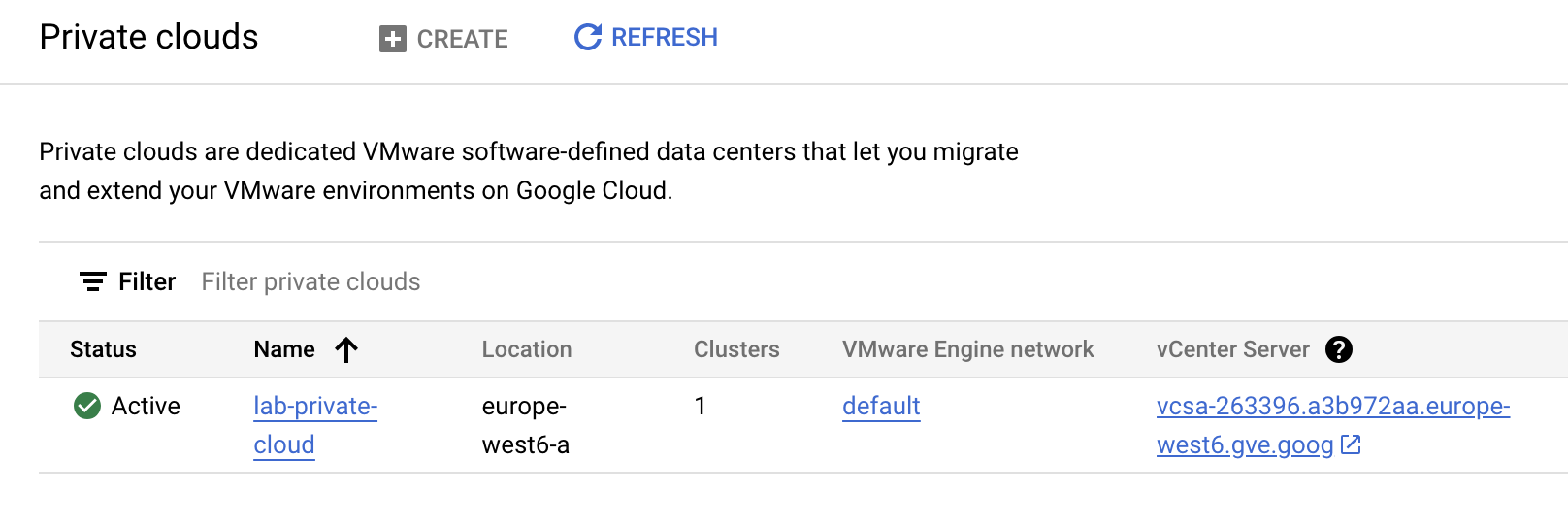Click the Filter lines icon

93,281
